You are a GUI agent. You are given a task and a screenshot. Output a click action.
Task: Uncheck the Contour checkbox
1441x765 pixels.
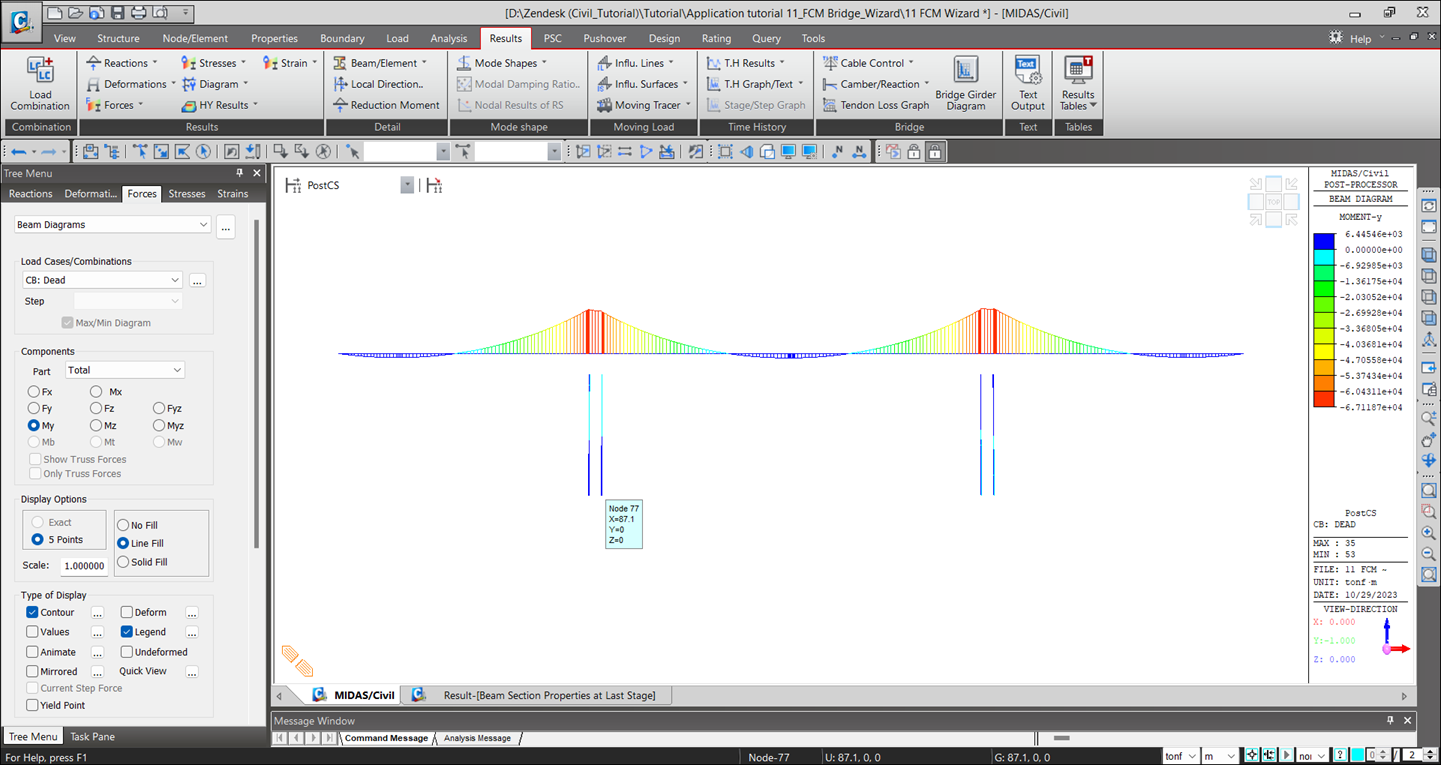[33, 612]
